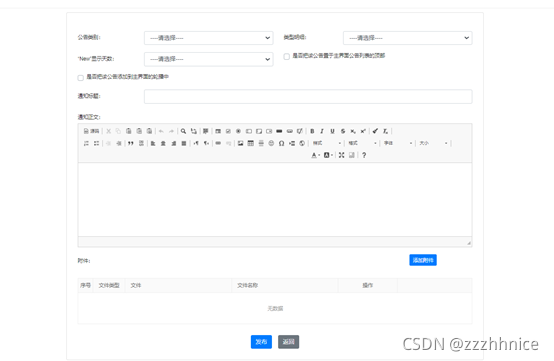Viewport: 554px width, 361px height.
Task: Click the Redo arrow icon
Action: point(171,131)
